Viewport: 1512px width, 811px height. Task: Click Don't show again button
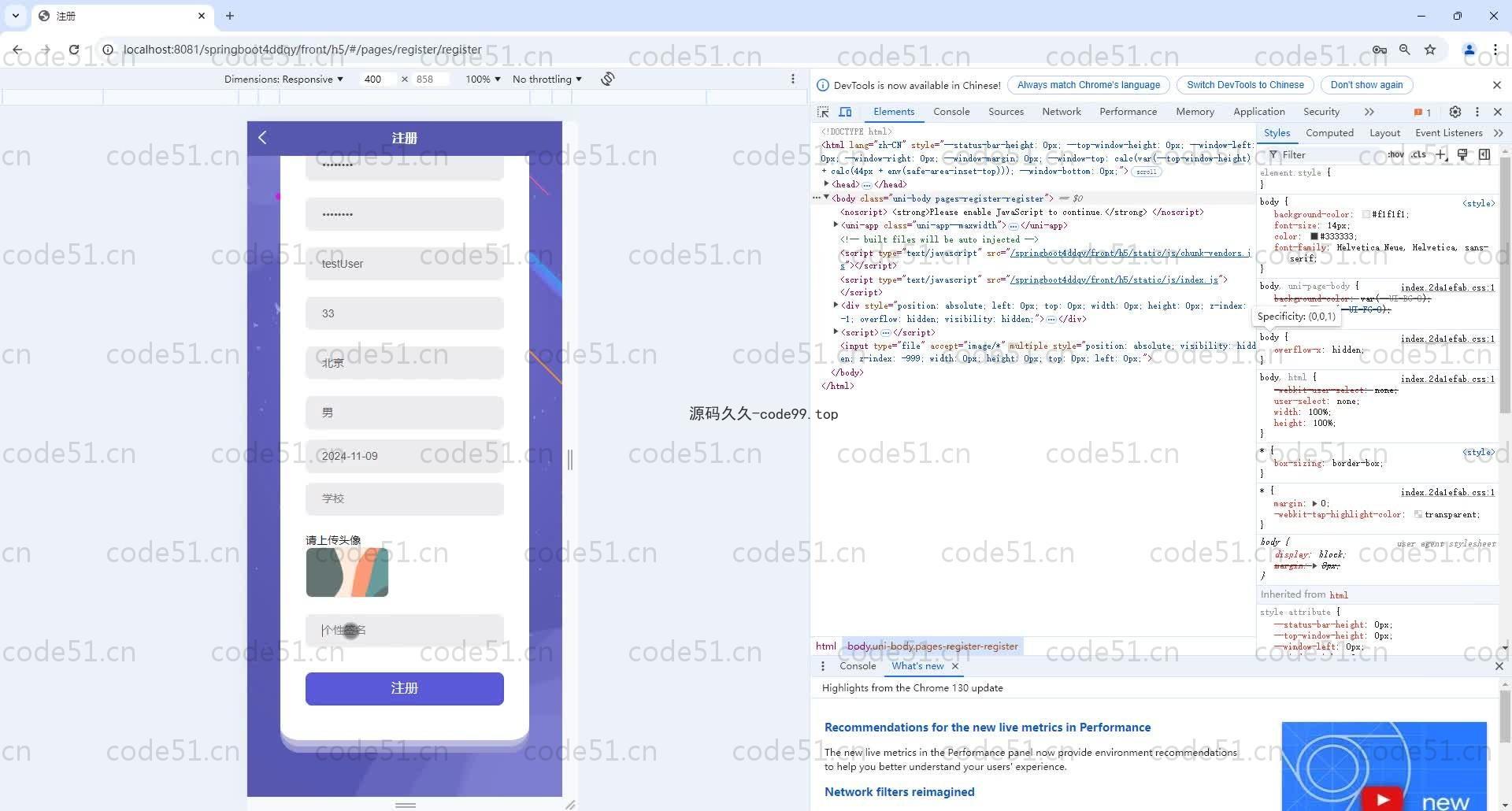tap(1366, 85)
